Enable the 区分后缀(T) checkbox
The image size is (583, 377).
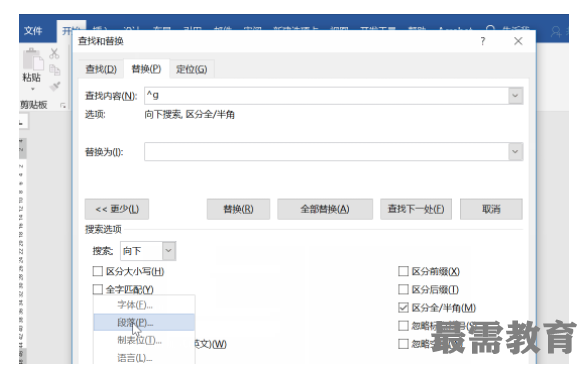point(403,289)
